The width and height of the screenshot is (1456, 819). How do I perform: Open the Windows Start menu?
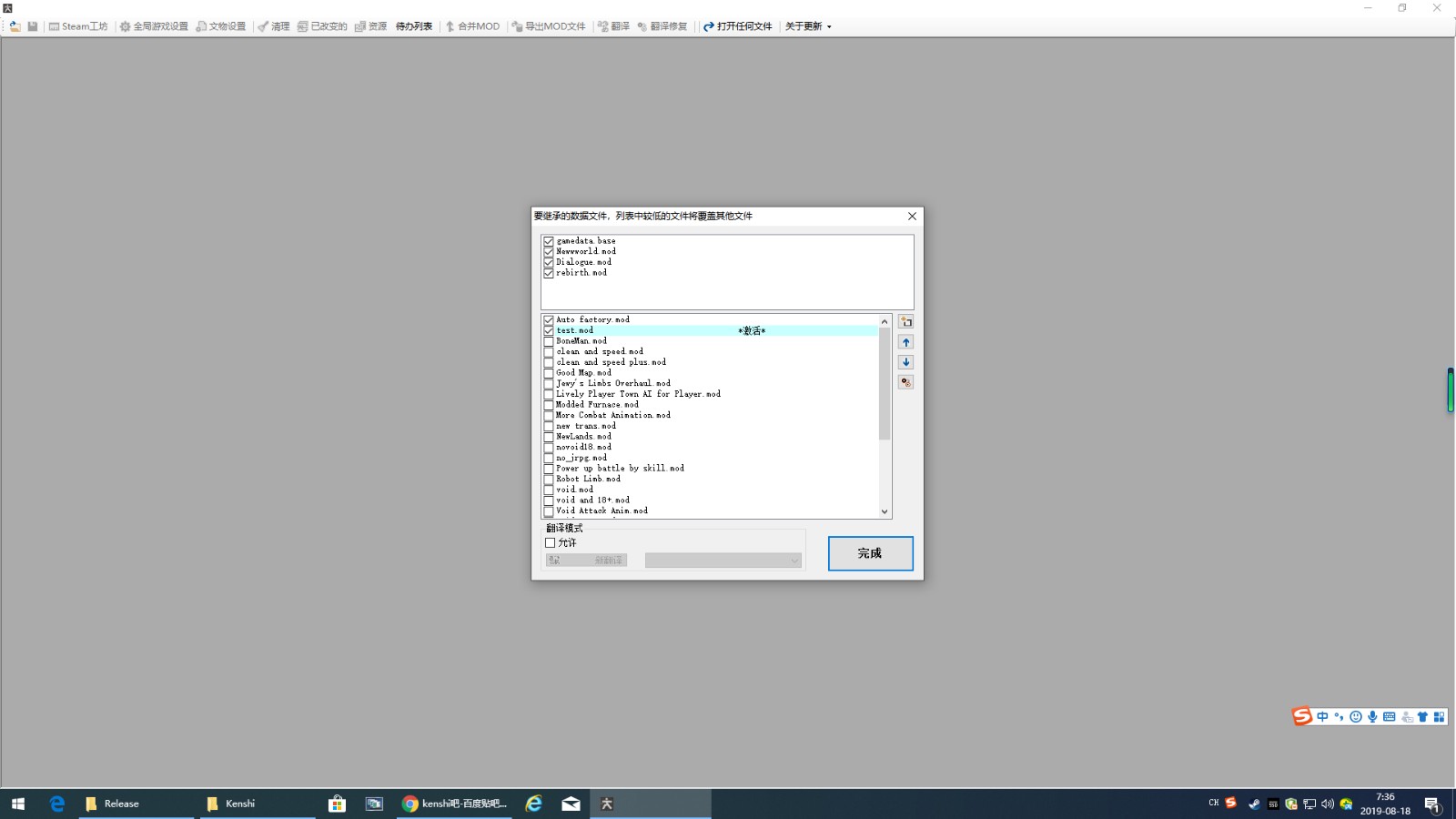tap(18, 804)
